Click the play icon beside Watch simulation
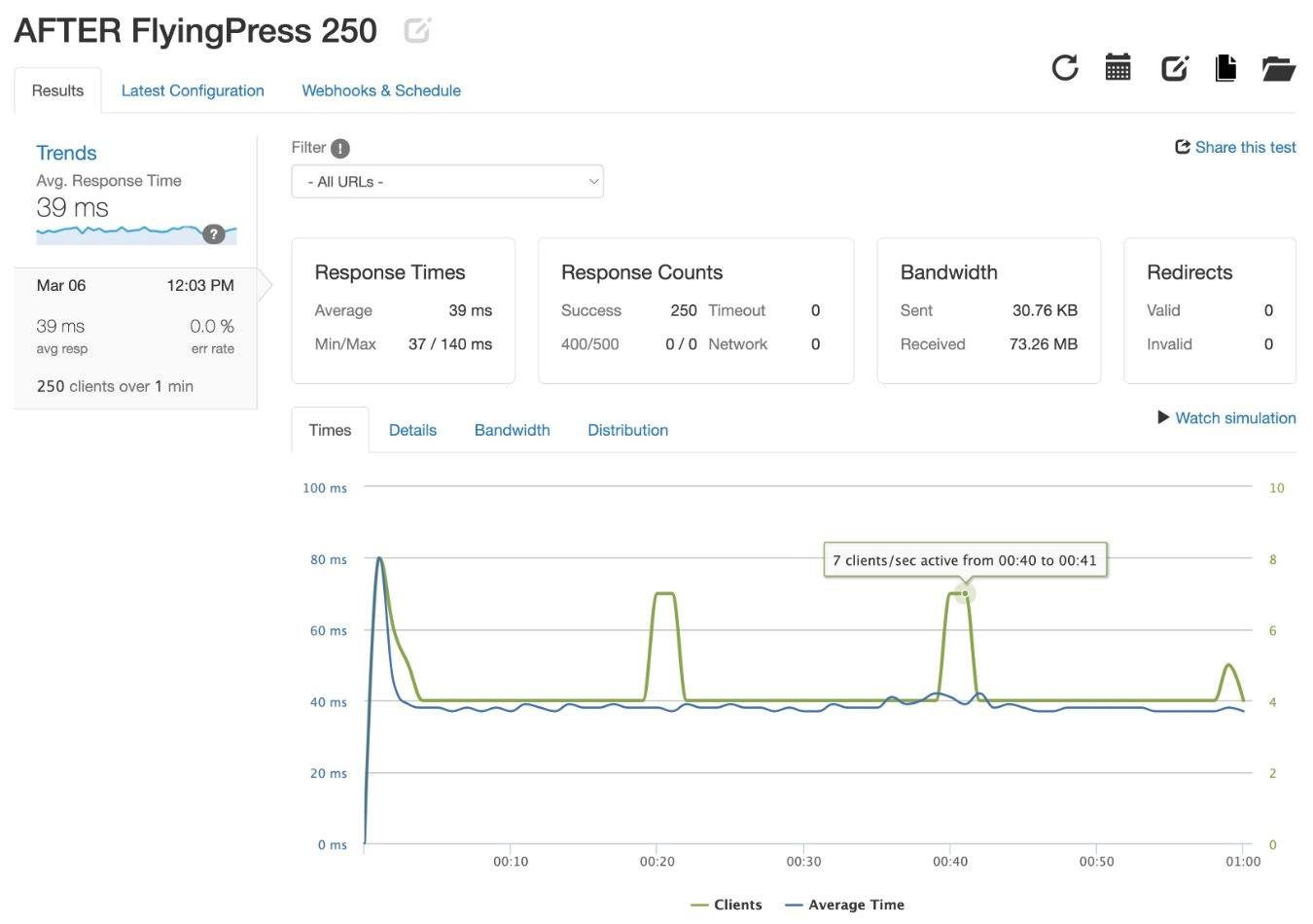The height and width of the screenshot is (924, 1313). 1163,417
